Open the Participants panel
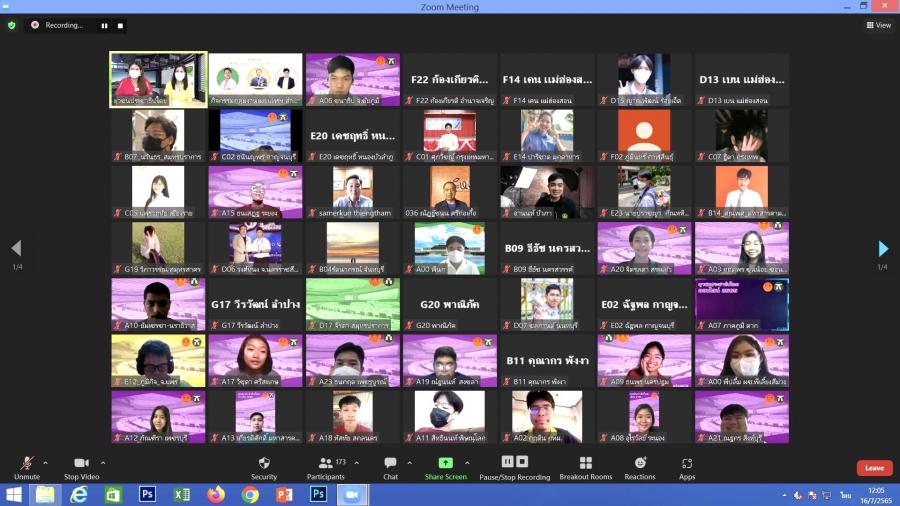Image resolution: width=900 pixels, height=506 pixels. tap(326, 466)
